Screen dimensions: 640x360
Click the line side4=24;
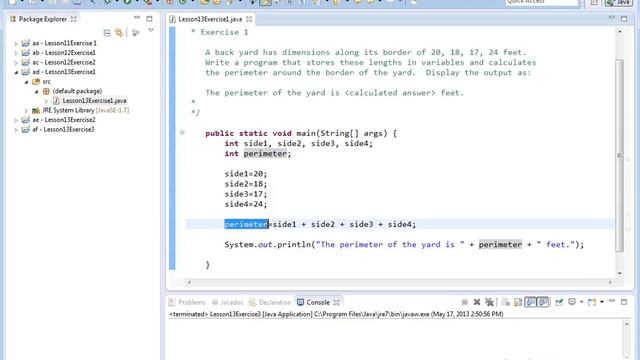click(246, 204)
